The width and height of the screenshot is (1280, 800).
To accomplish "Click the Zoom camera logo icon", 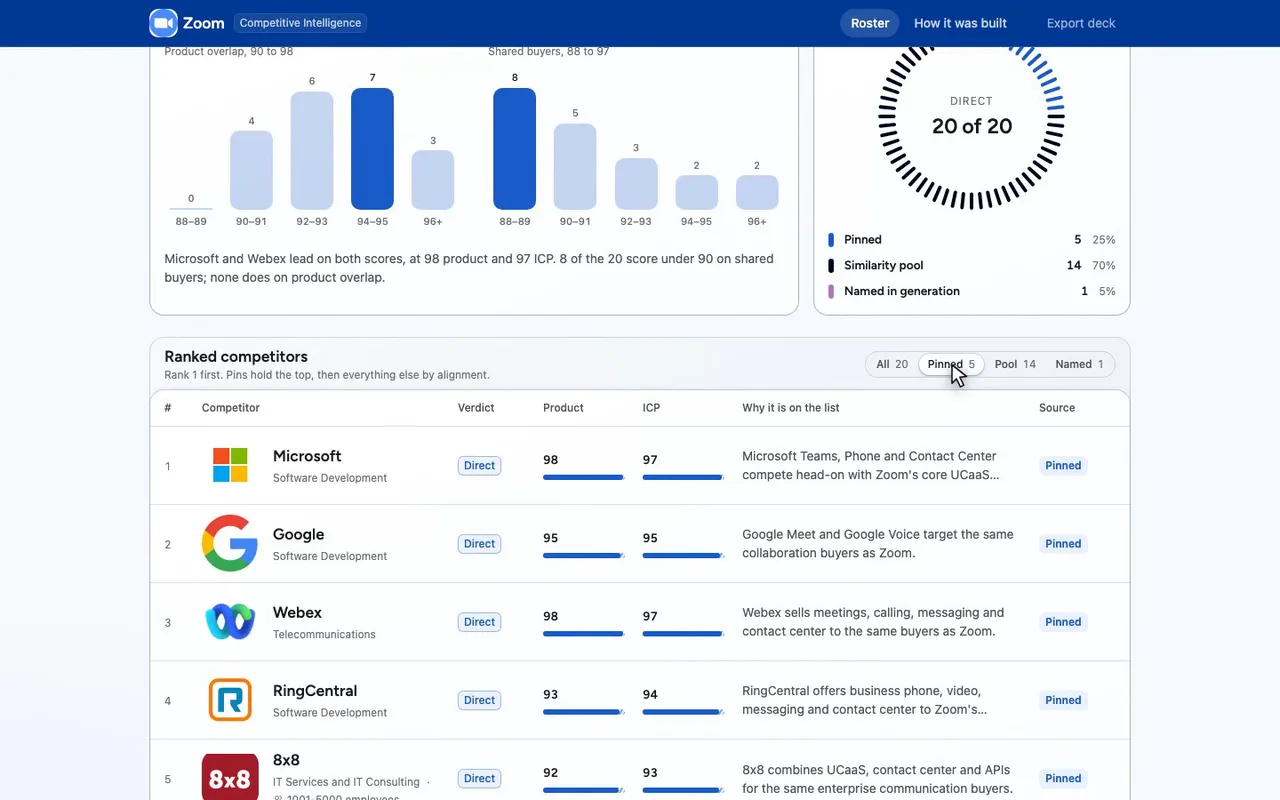I will point(163,23).
